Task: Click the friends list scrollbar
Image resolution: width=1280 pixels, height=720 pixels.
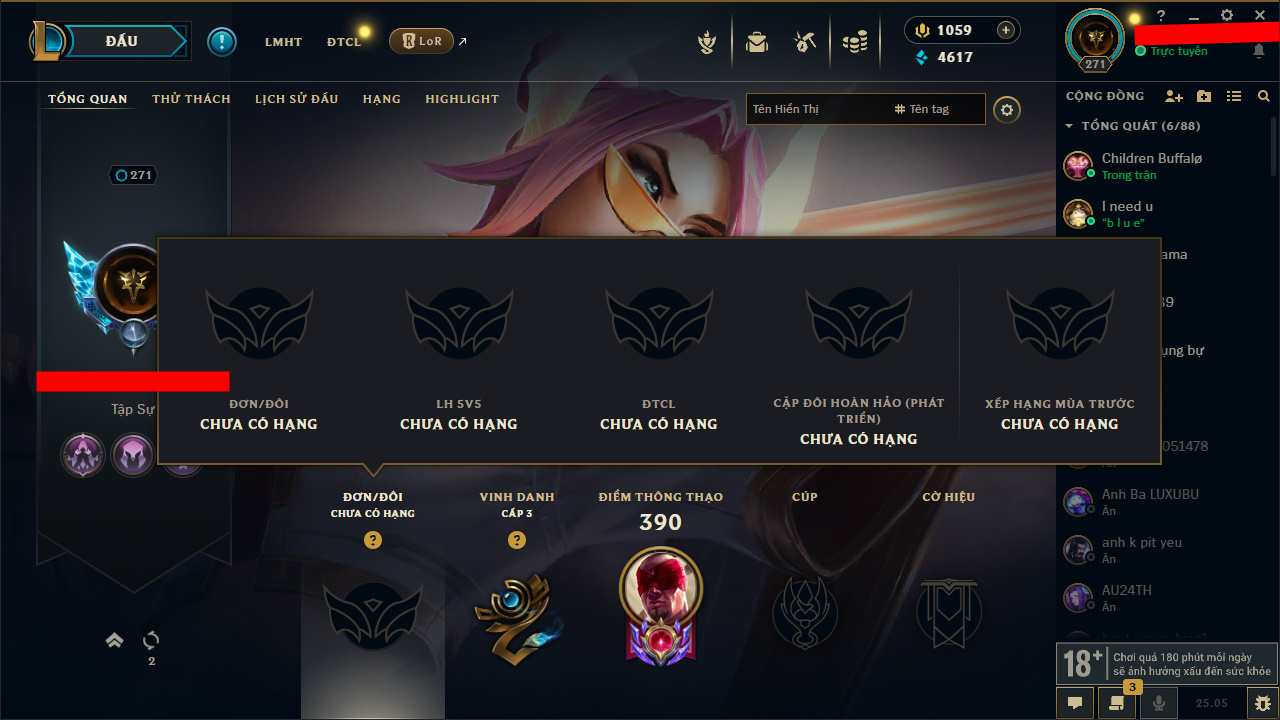Action: 1274,146
